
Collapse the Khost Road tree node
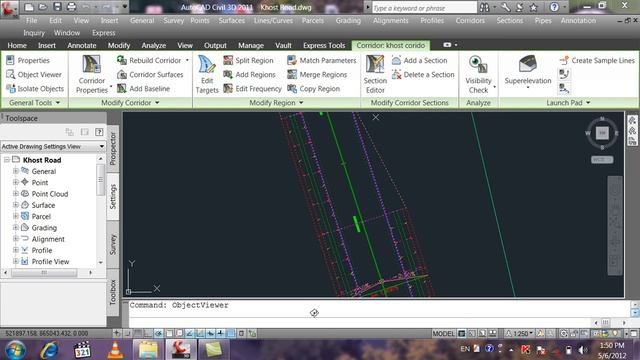tap(7, 160)
